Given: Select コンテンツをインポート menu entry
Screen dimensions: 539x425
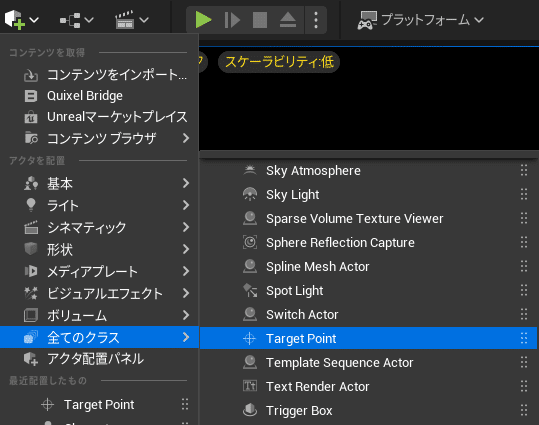Looking at the screenshot, I should pyautogui.click(x=99, y=75).
